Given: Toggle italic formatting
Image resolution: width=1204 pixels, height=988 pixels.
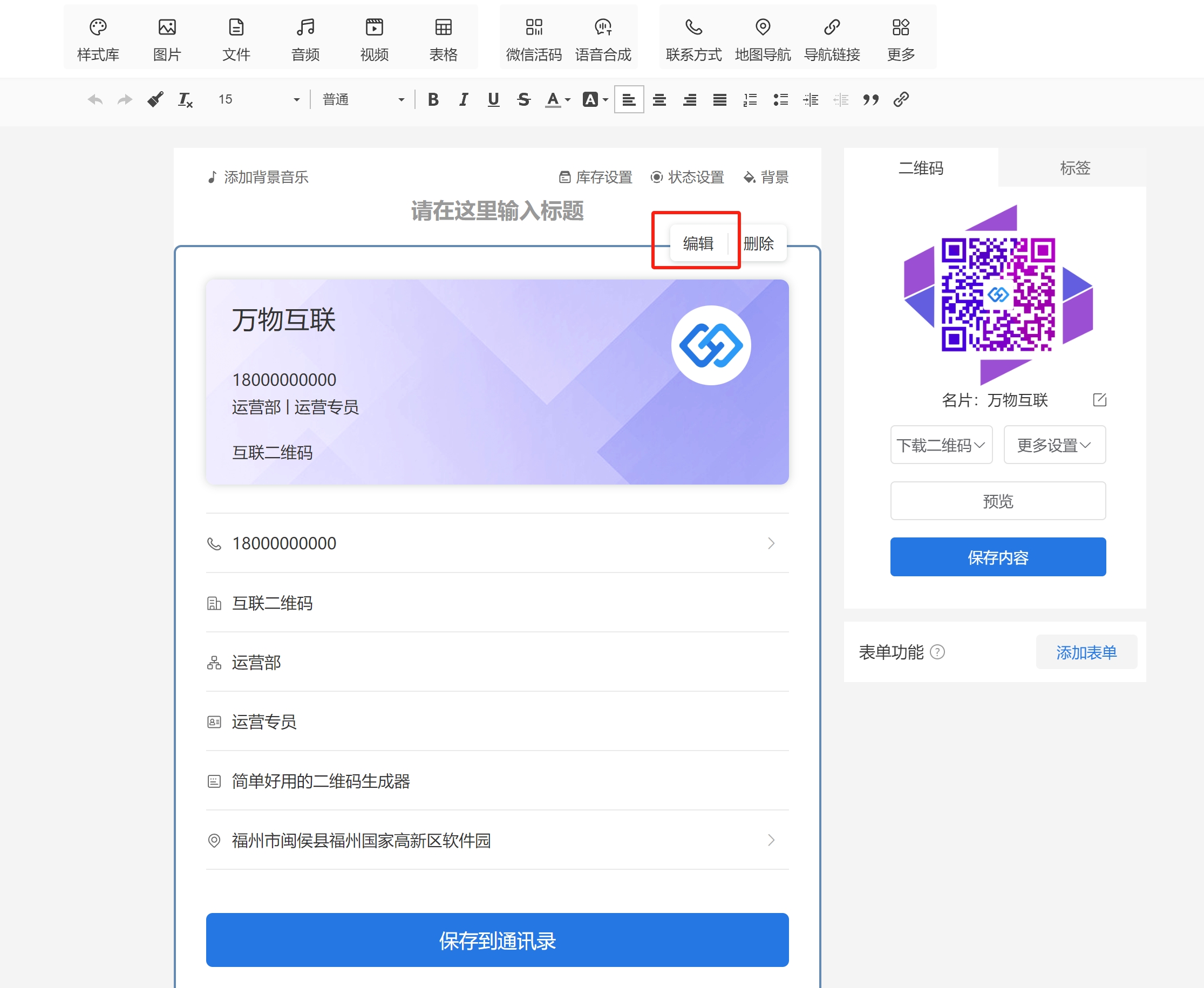Looking at the screenshot, I should (464, 100).
